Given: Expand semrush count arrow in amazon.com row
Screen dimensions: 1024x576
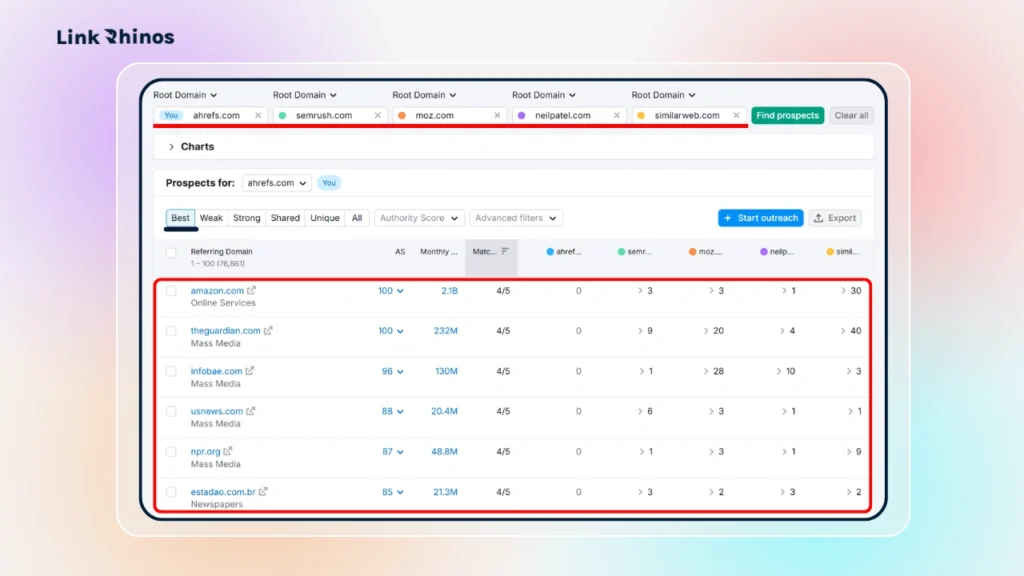Looking at the screenshot, I should [640, 291].
